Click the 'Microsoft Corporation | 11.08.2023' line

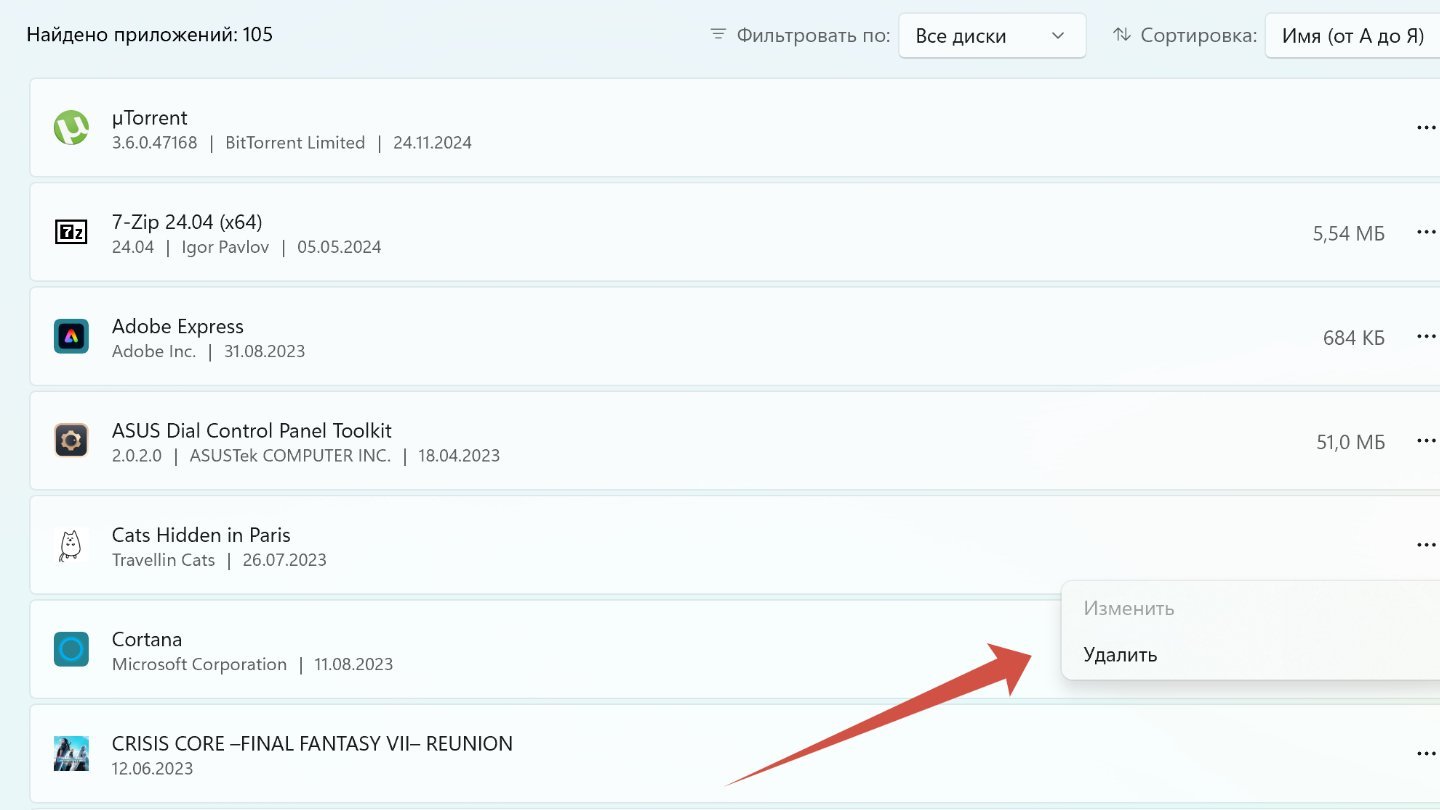pyautogui.click(x=252, y=664)
